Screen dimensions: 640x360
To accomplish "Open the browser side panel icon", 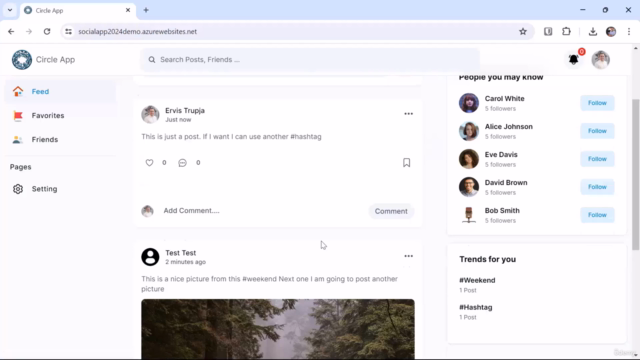I will [x=548, y=31].
